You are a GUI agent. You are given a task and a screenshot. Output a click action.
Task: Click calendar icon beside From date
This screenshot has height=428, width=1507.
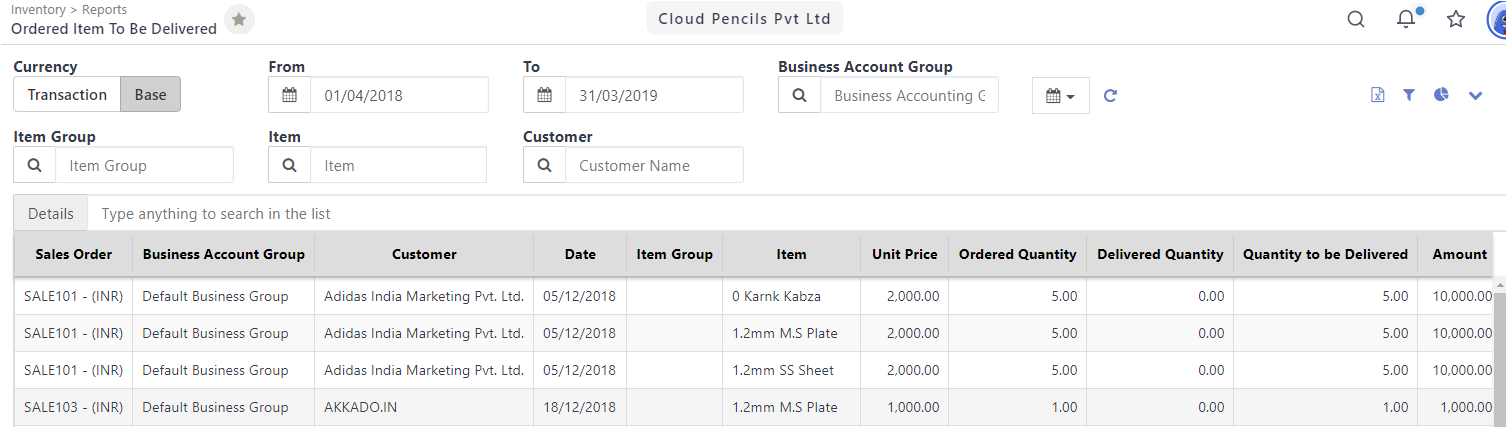(290, 96)
